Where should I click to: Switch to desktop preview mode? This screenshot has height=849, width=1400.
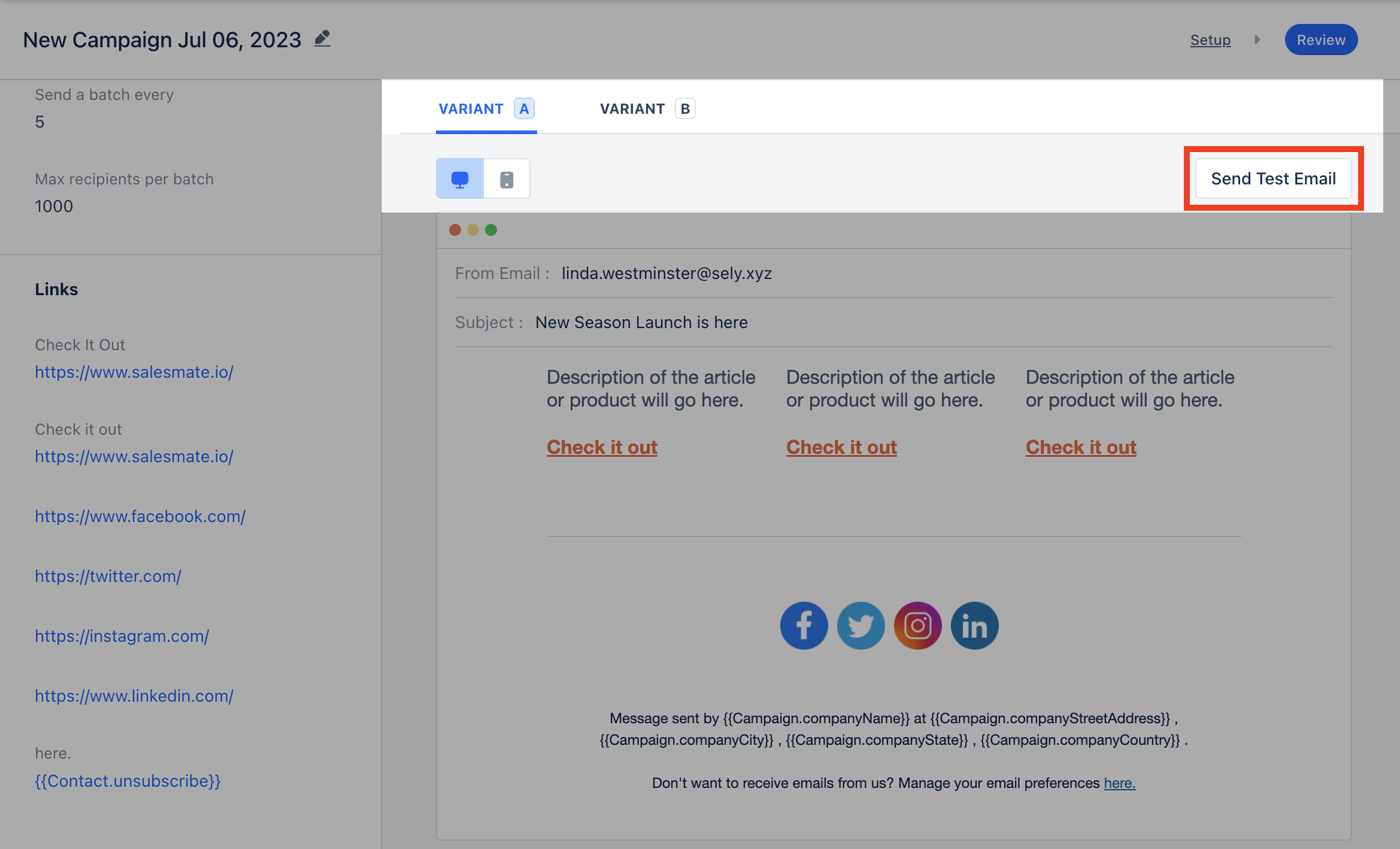click(460, 179)
